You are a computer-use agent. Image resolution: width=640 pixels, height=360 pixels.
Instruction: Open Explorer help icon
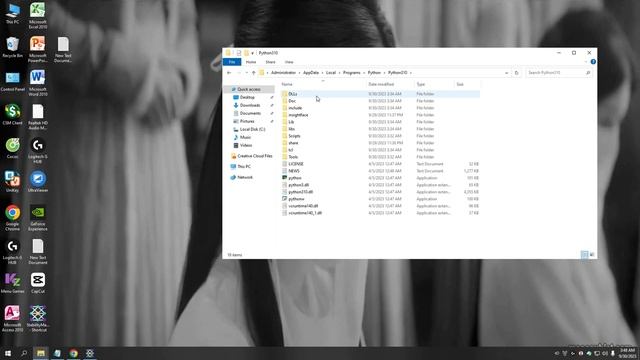pyautogui.click(x=593, y=62)
